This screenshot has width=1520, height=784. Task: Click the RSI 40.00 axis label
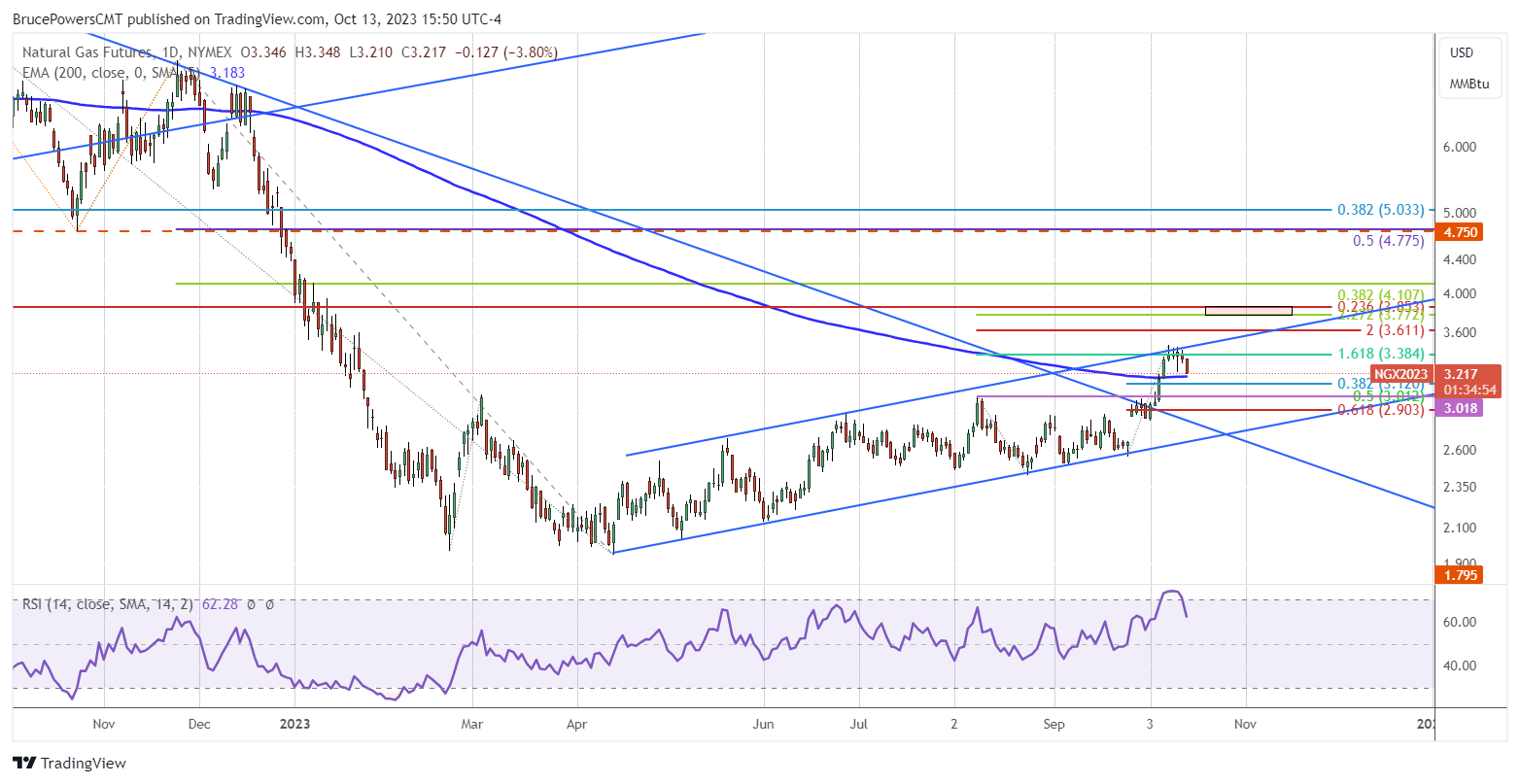pyautogui.click(x=1461, y=665)
